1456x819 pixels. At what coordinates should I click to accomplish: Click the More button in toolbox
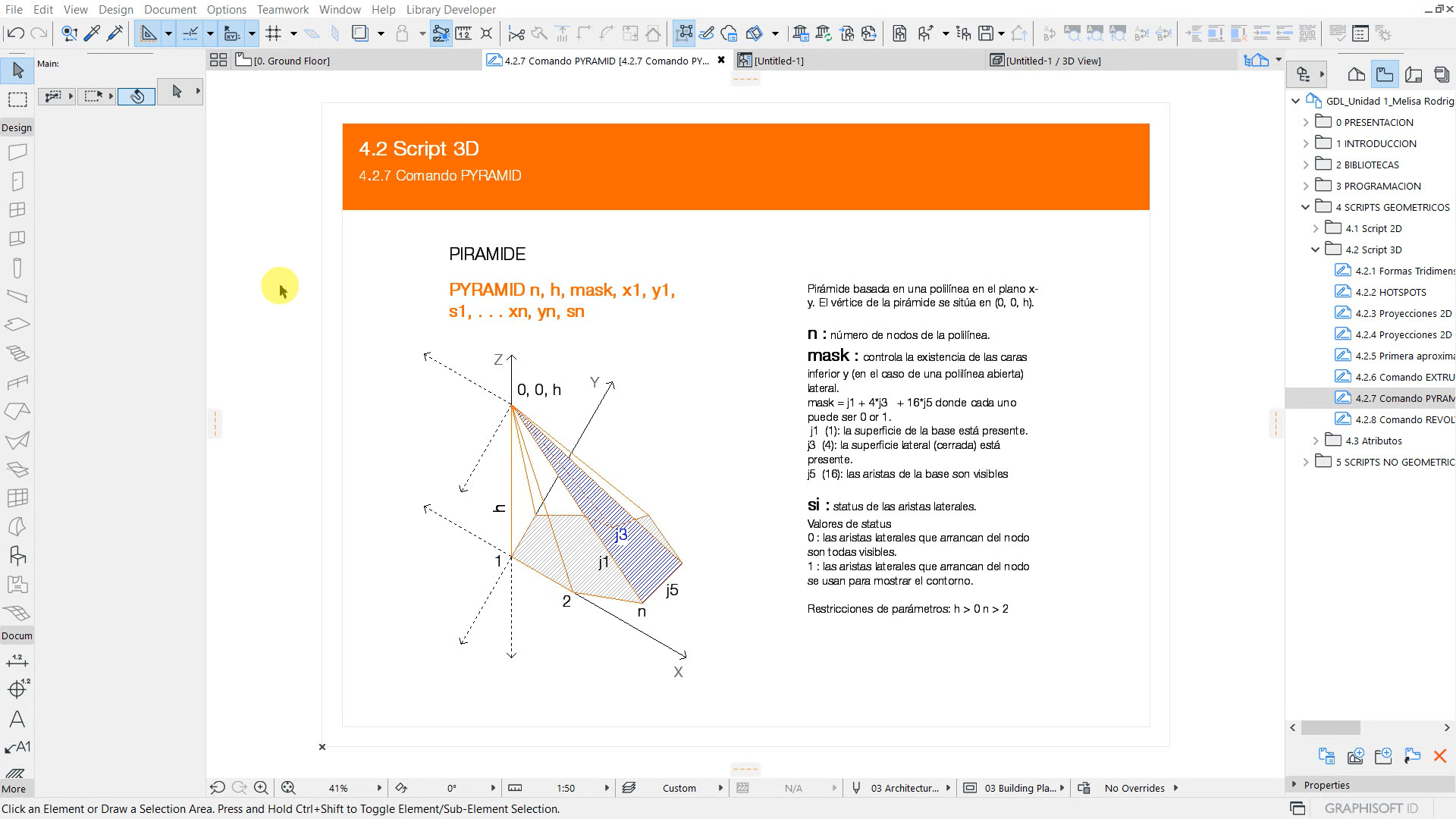point(14,789)
